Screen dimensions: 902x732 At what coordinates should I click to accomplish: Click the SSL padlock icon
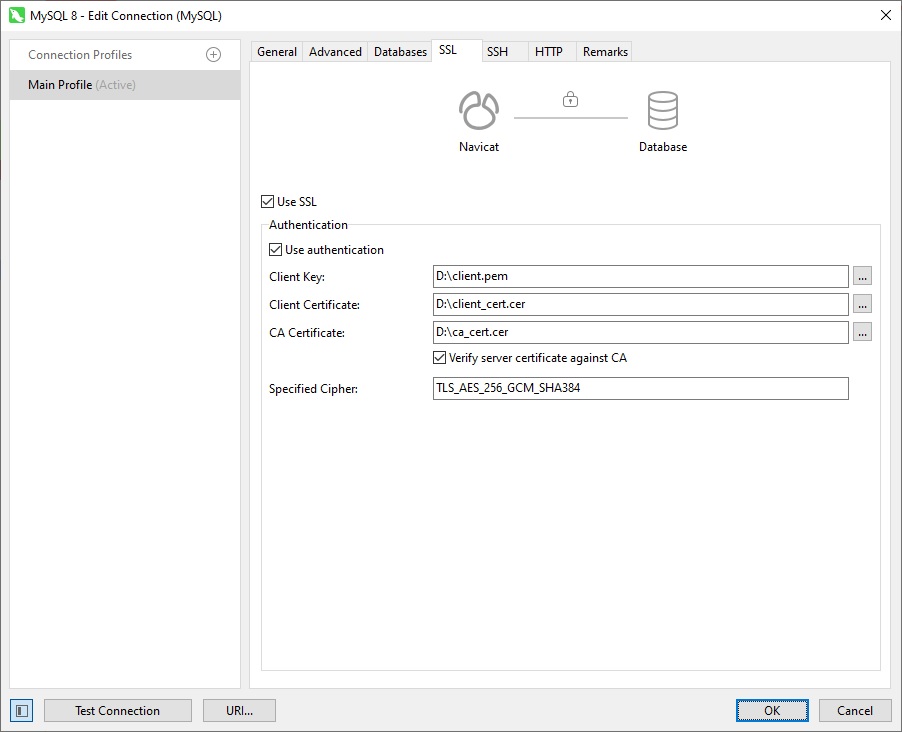(570, 100)
